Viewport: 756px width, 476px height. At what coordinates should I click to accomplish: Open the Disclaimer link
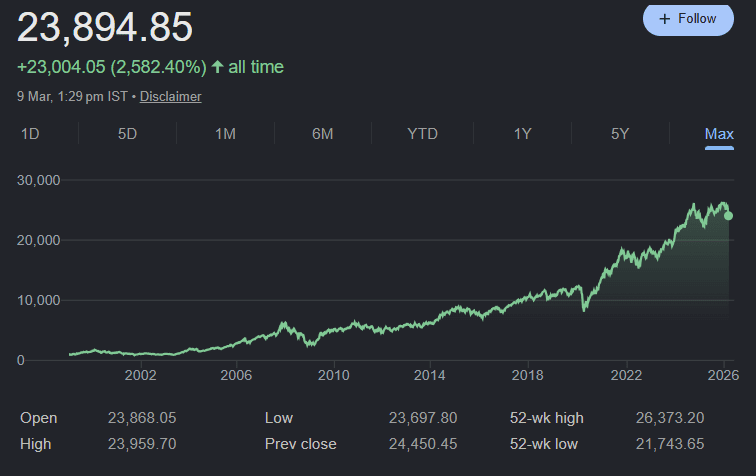pyautogui.click(x=170, y=97)
